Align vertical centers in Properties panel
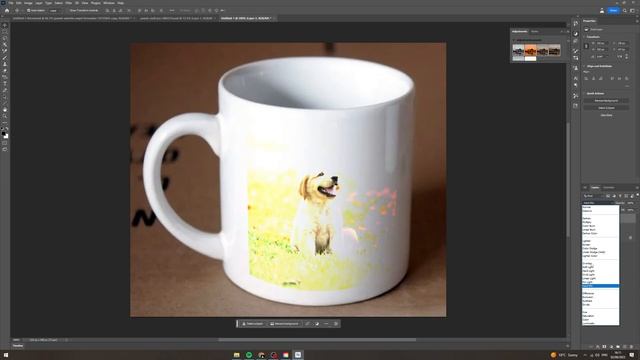This screenshot has width=640, height=360. click(x=619, y=78)
